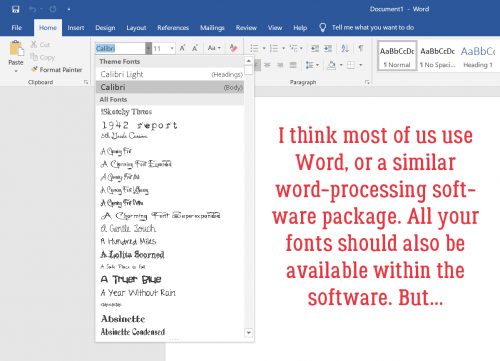The width and height of the screenshot is (500, 361).
Task: Click font list scroll up arrow
Action: pyautogui.click(x=248, y=61)
